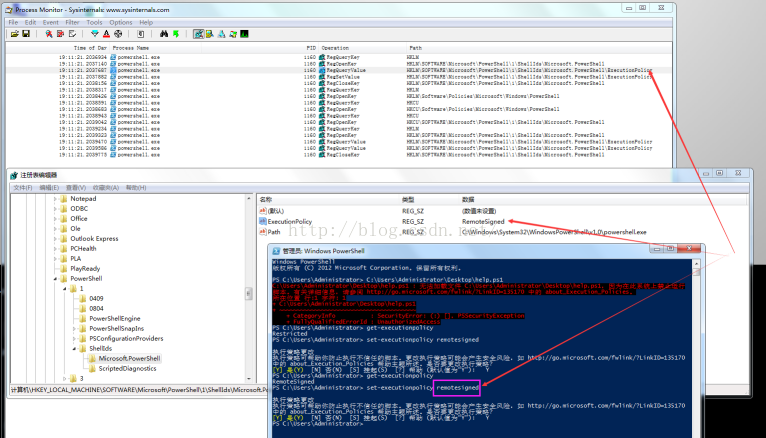Open the Help menu in Process Monitor
Image resolution: width=766 pixels, height=438 pixels.
pos(146,22)
